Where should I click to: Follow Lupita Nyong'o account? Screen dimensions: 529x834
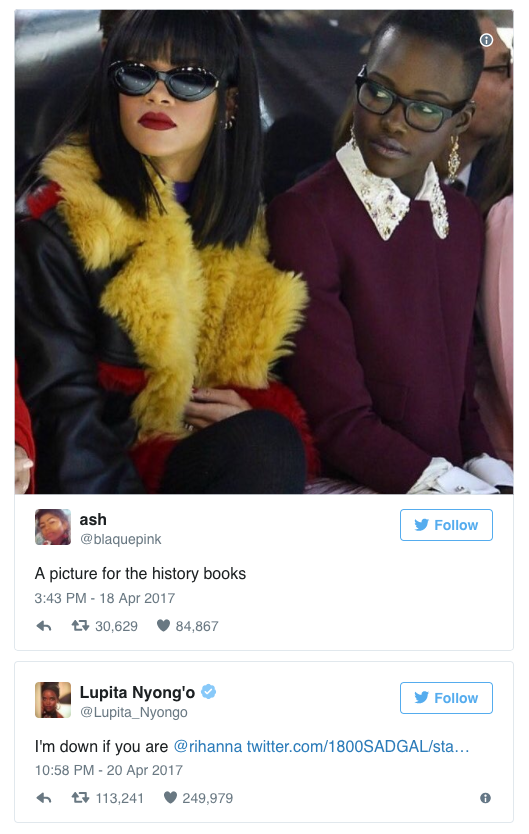click(446, 698)
